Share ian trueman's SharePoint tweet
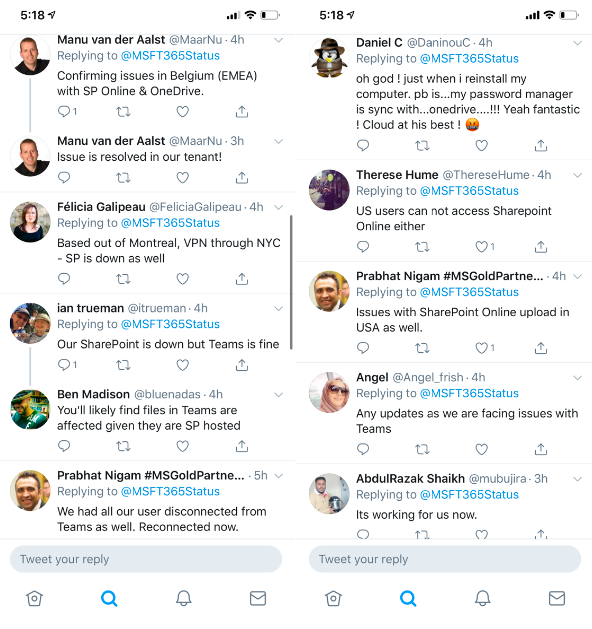The width and height of the screenshot is (592, 629). pos(241,365)
